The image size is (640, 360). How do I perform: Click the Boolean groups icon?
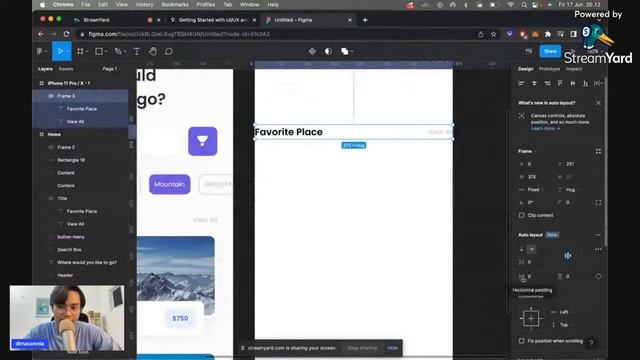pyautogui.click(x=344, y=51)
